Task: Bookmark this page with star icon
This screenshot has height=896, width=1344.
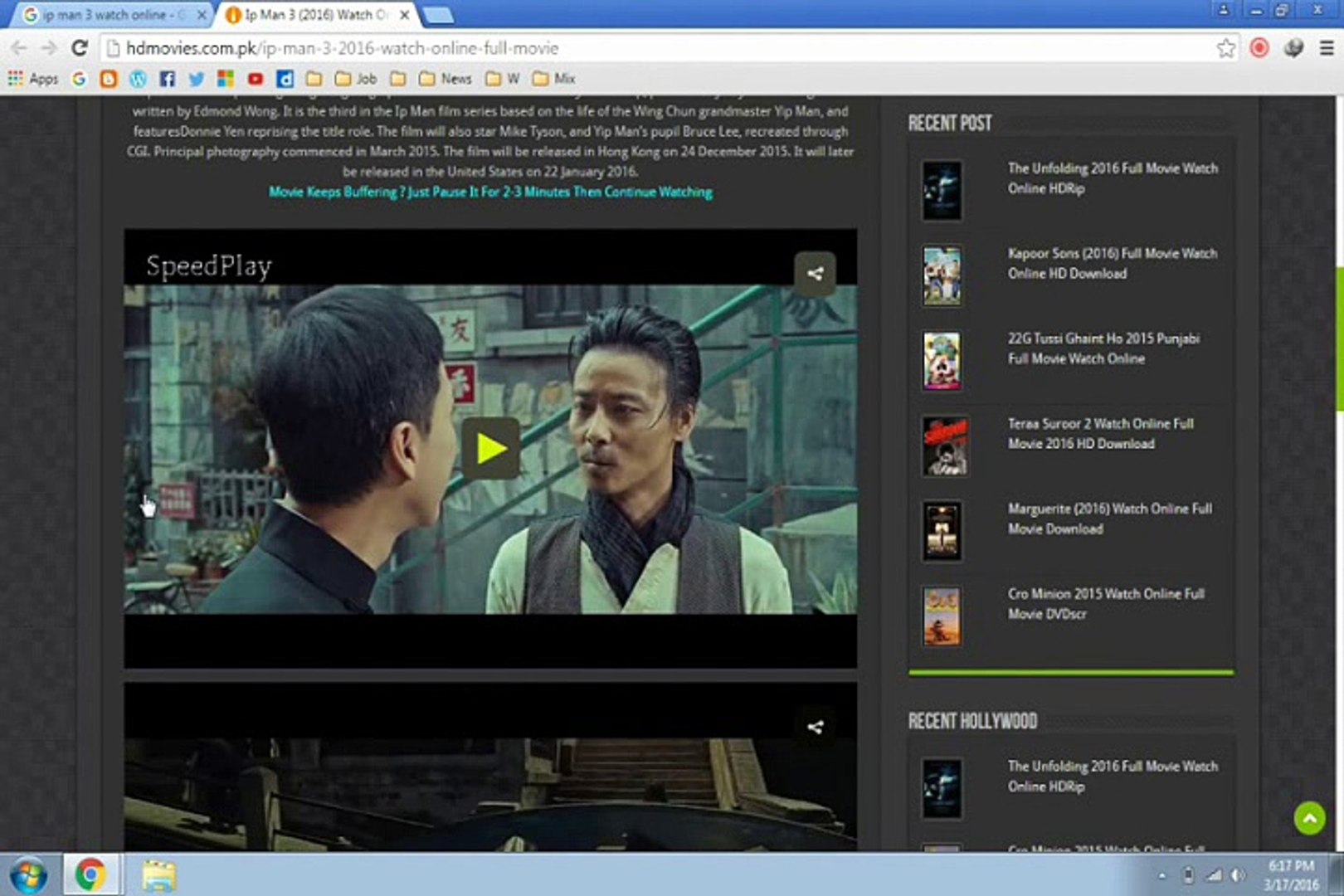Action: tap(1225, 48)
